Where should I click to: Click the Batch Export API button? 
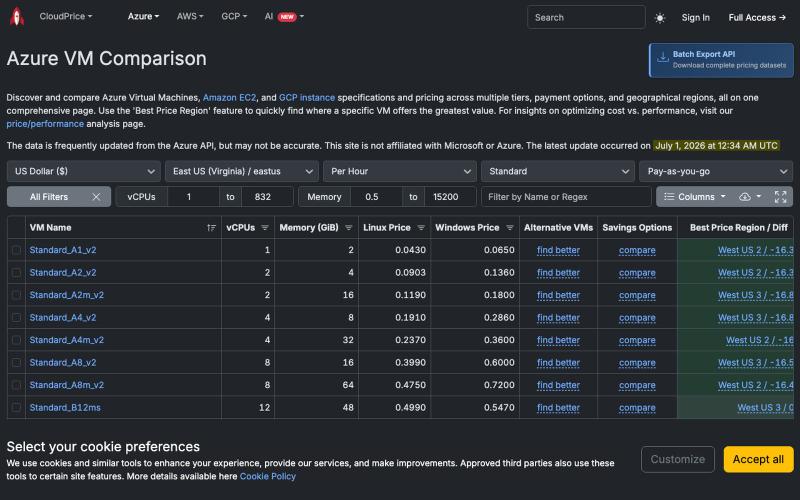click(721, 60)
